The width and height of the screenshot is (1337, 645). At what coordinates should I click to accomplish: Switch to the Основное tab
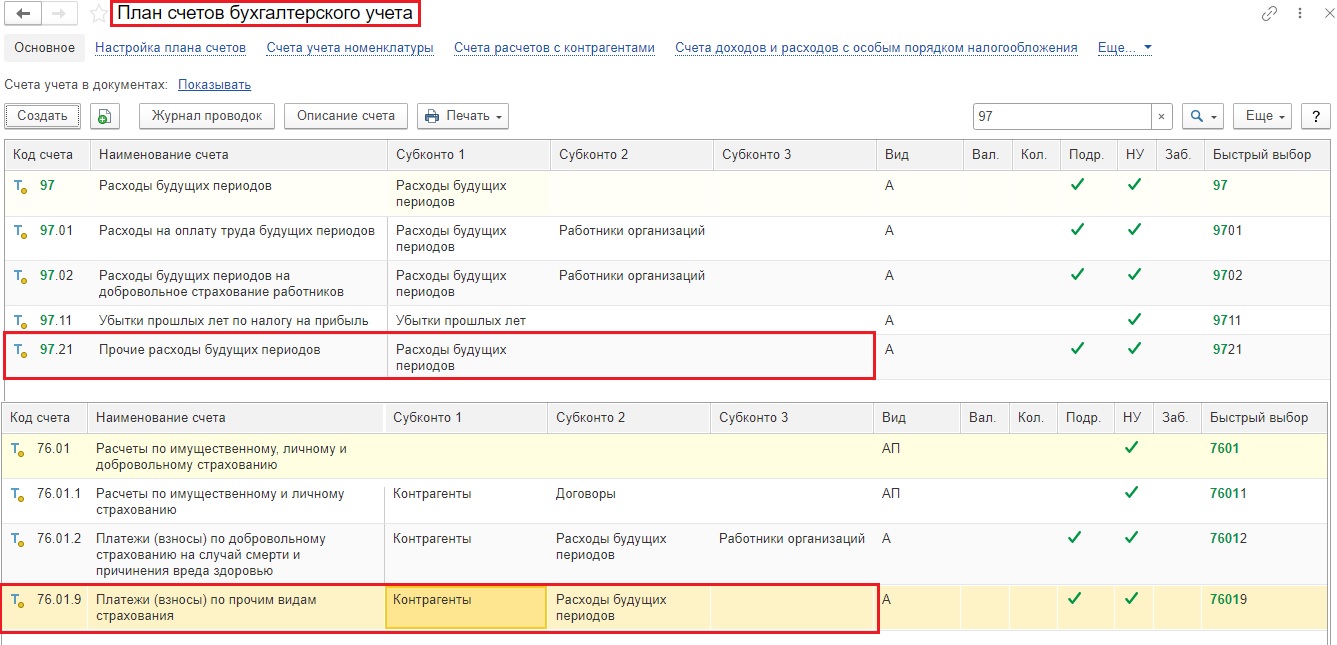44,47
